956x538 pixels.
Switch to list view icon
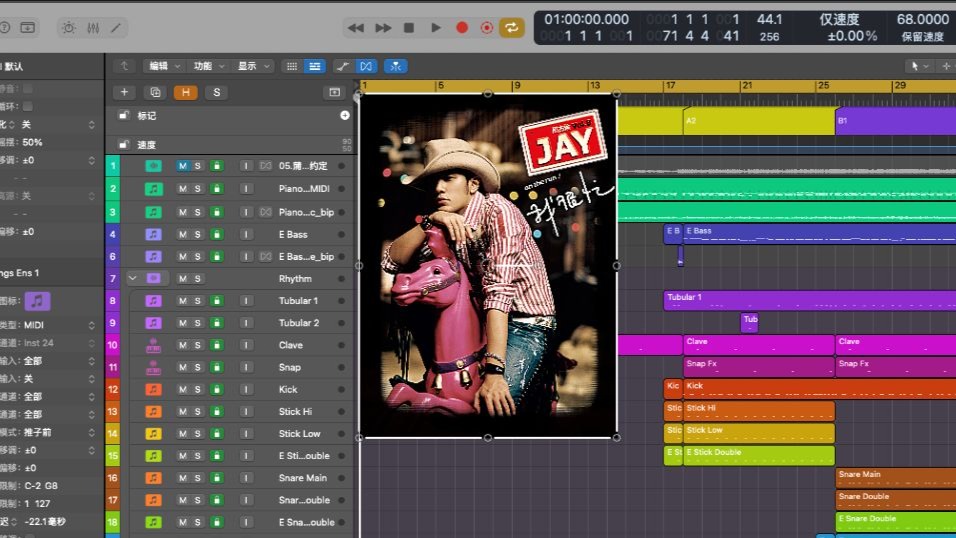315,66
